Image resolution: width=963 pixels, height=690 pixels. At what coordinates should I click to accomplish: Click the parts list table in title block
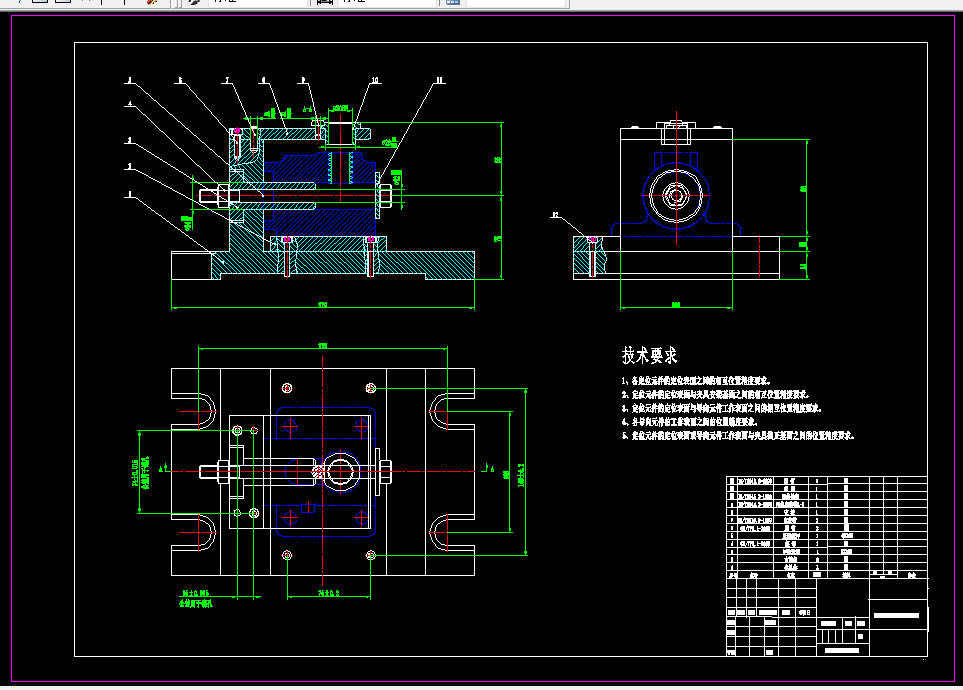tap(827, 527)
